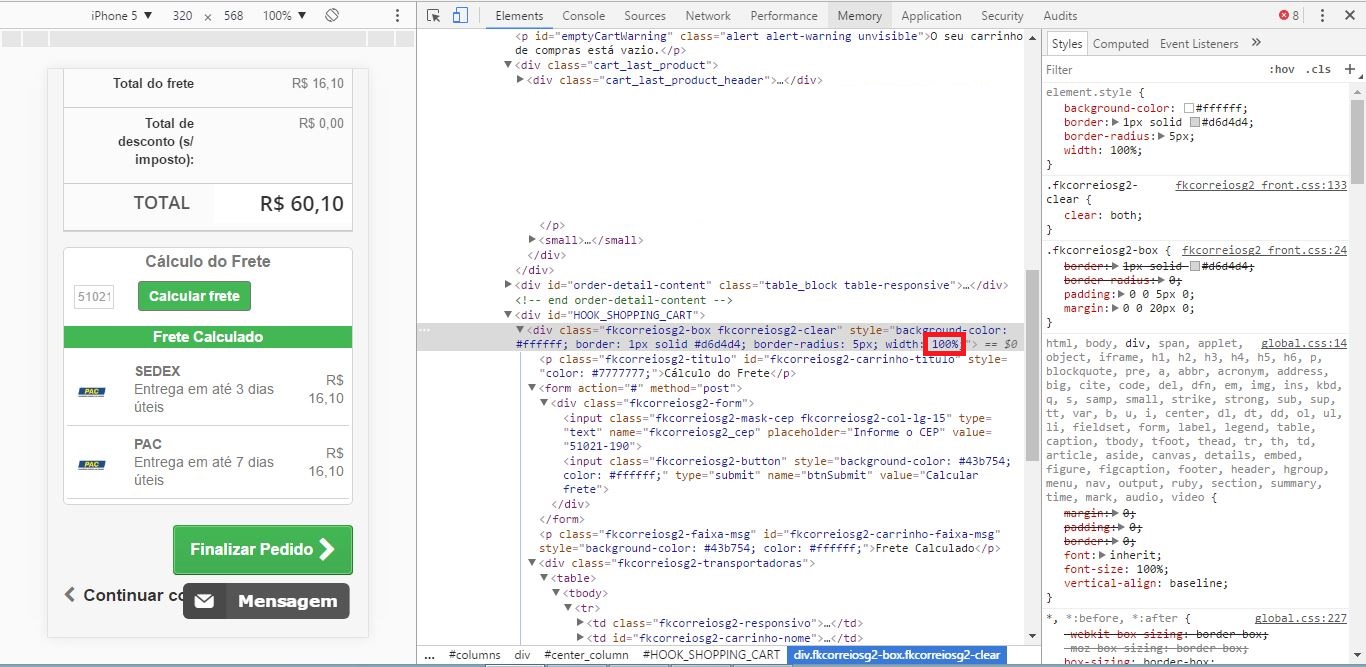Open the Security tab
This screenshot has width=1366, height=667.
click(1002, 16)
